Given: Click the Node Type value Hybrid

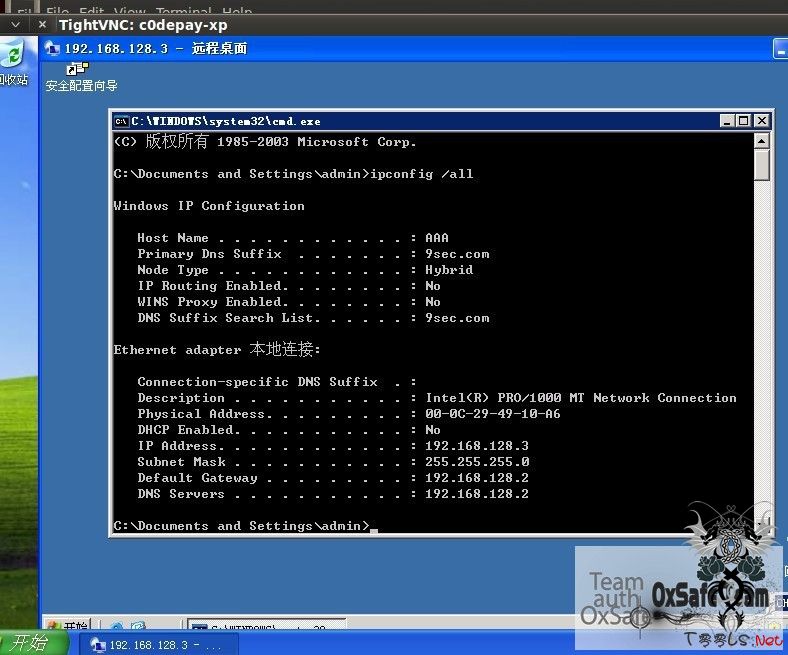Looking at the screenshot, I should click(449, 270).
